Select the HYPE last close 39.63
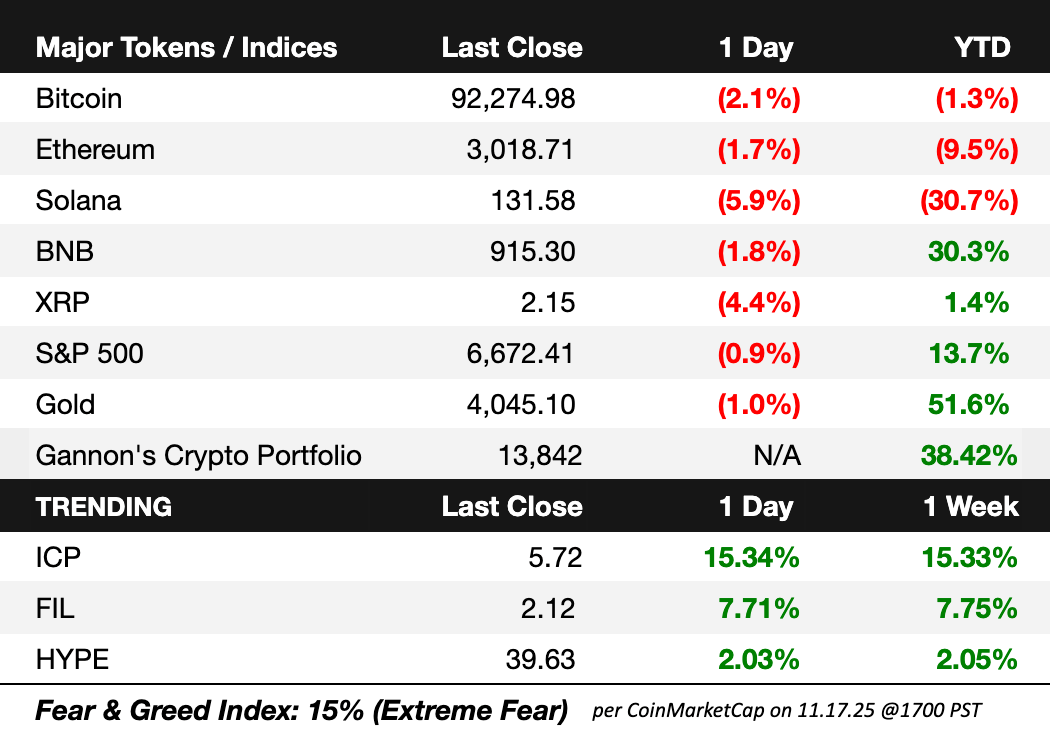Screen dimensions: 1050x756 tap(541, 659)
